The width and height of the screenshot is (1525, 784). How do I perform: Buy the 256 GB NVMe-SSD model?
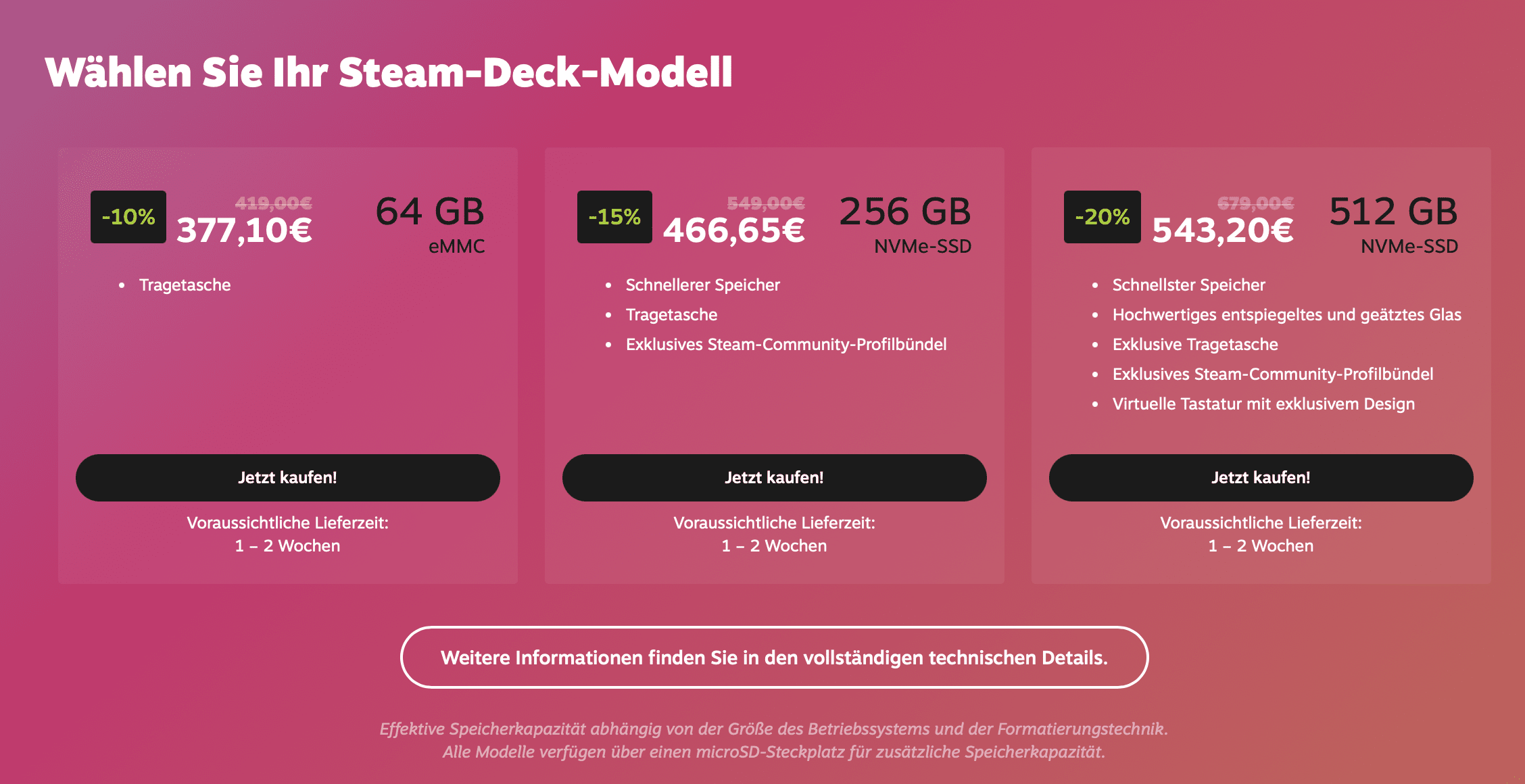(774, 478)
